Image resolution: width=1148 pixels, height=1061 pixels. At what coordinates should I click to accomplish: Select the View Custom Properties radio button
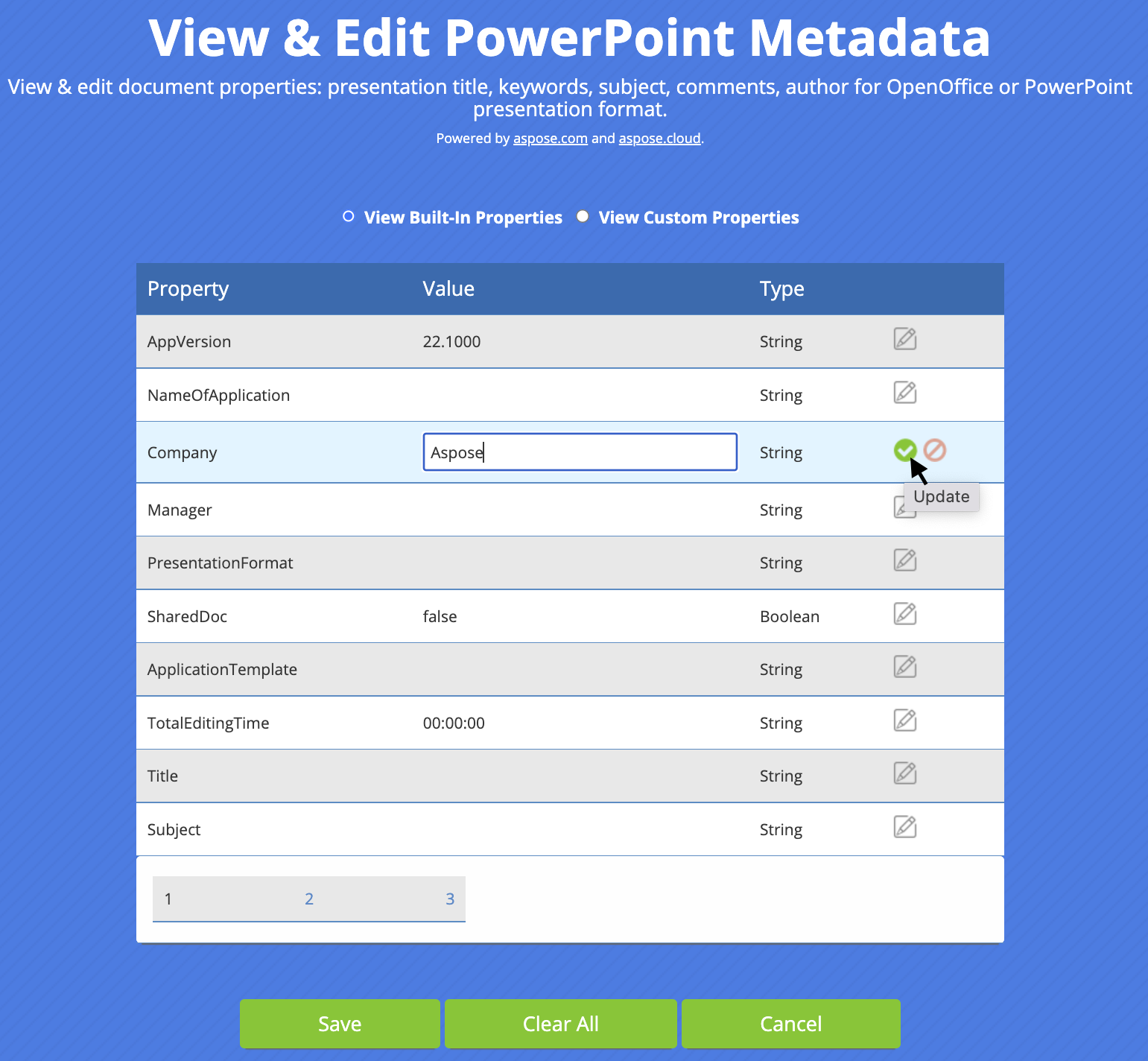[583, 216]
